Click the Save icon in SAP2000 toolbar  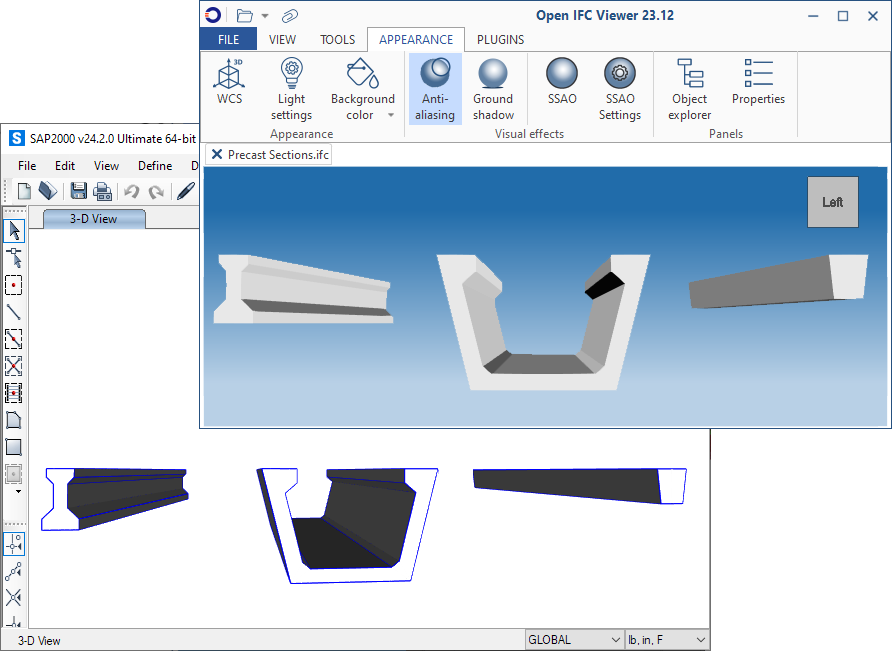(x=78, y=191)
